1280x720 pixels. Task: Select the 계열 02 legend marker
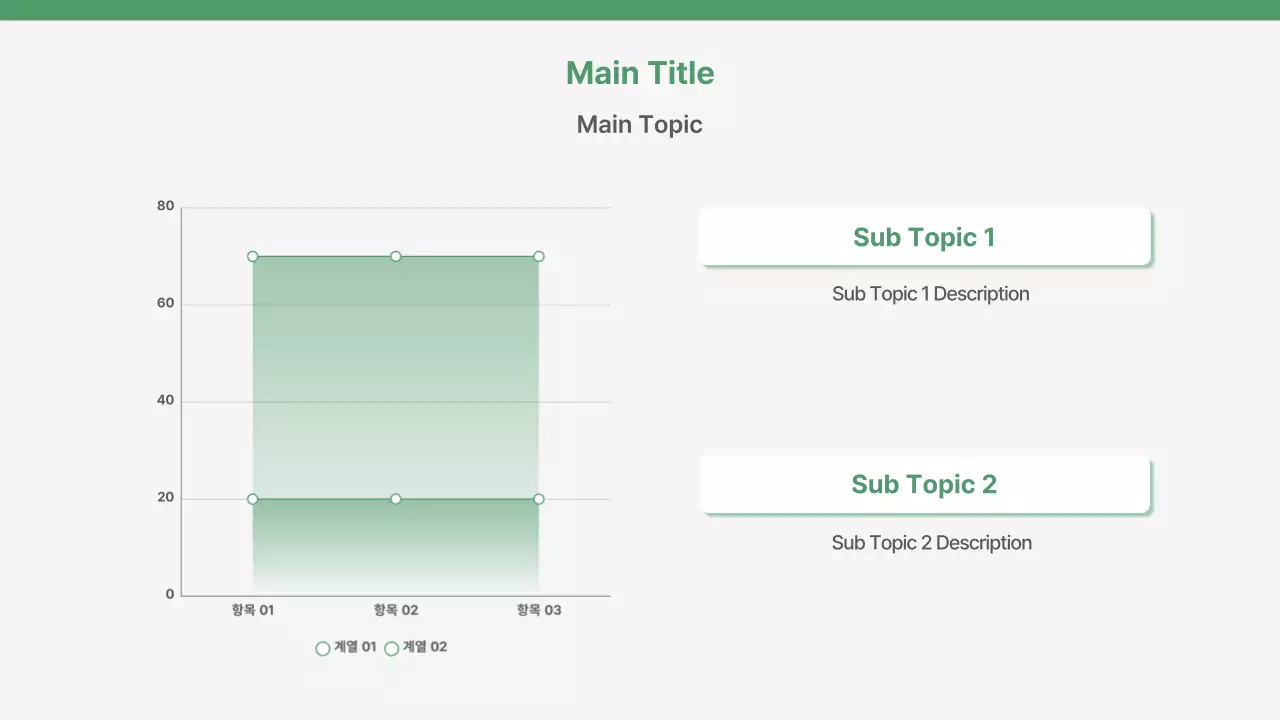(391, 648)
